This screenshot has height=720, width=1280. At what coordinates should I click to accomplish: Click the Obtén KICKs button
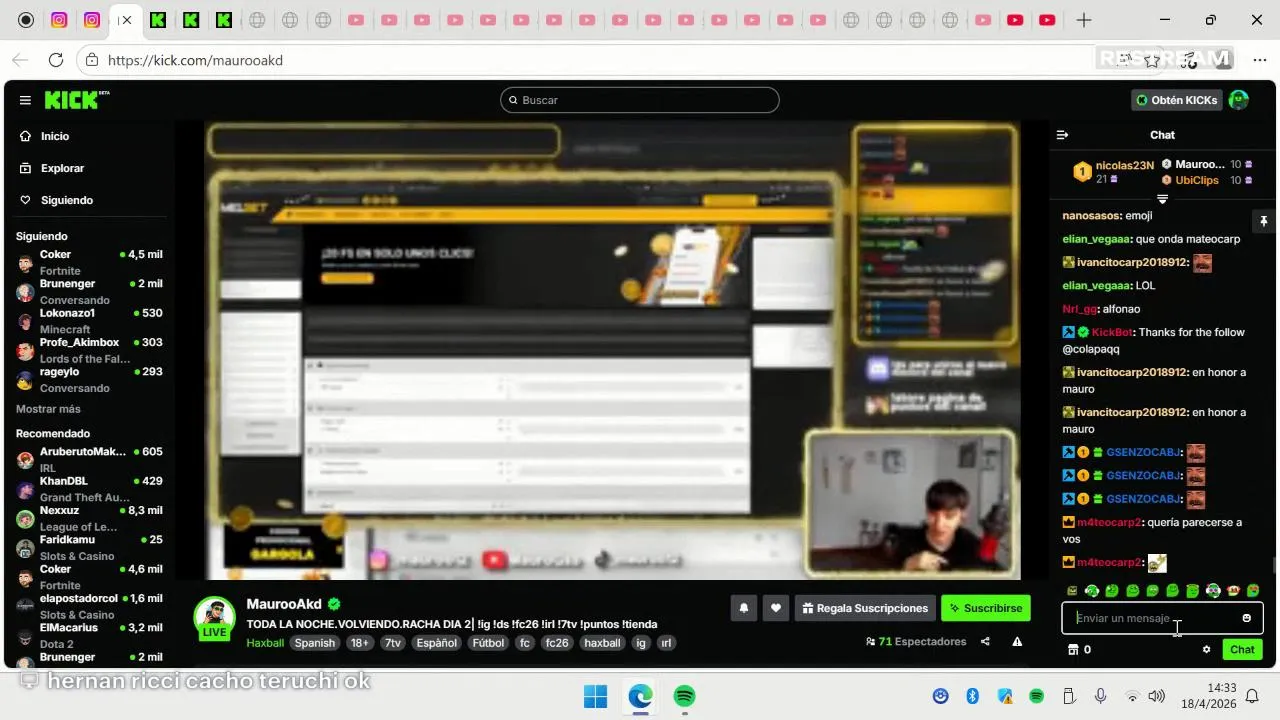pos(1177,100)
